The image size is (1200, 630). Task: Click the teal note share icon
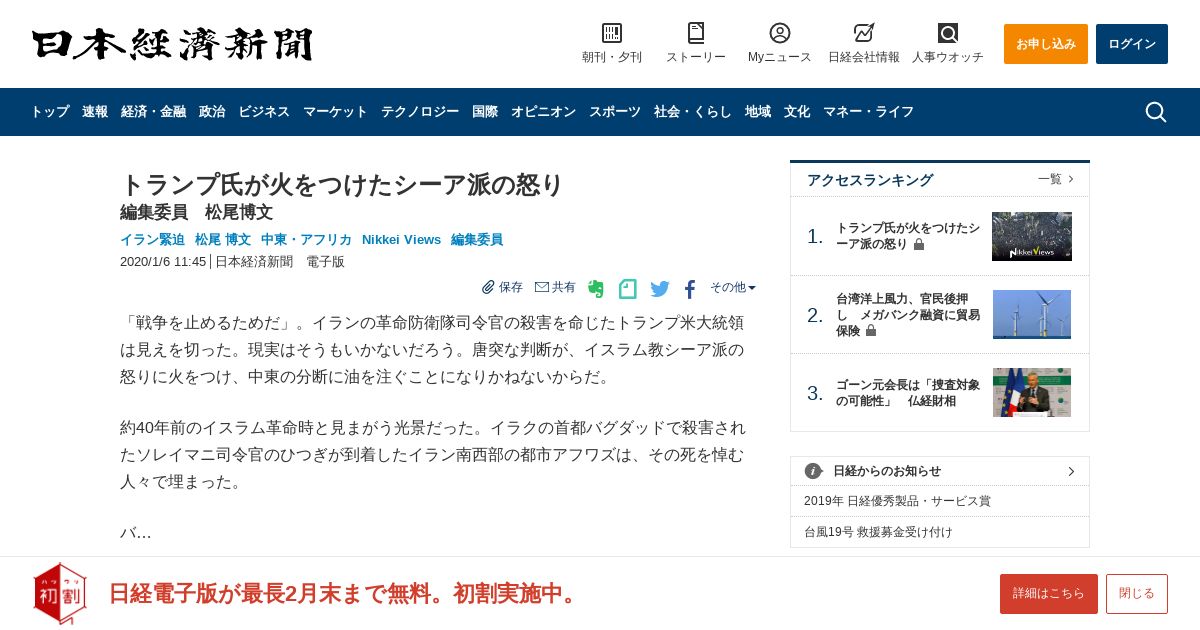click(x=628, y=289)
